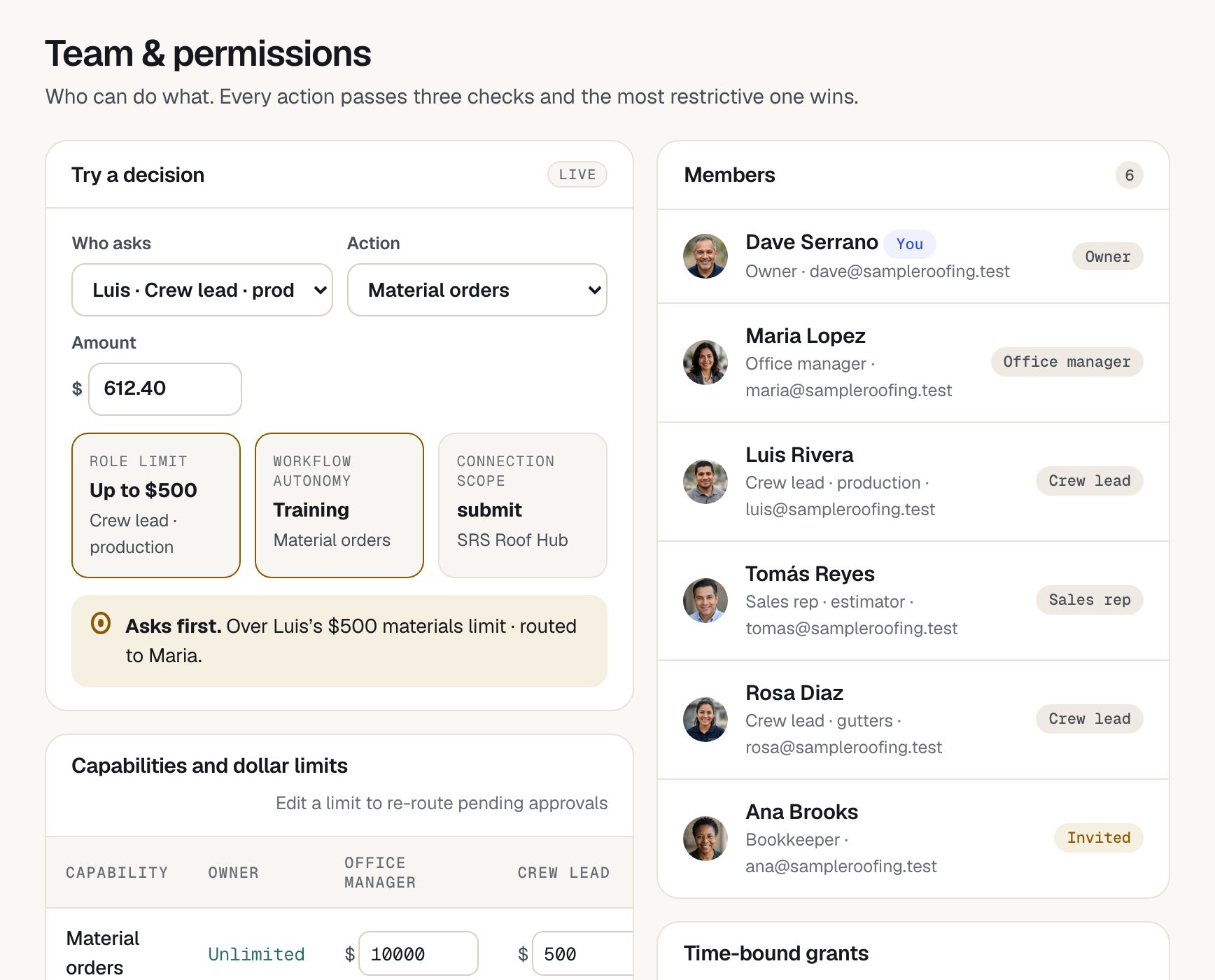Click Rosa Diaz's Crew lead badge
This screenshot has width=1215, height=980.
pyautogui.click(x=1090, y=719)
